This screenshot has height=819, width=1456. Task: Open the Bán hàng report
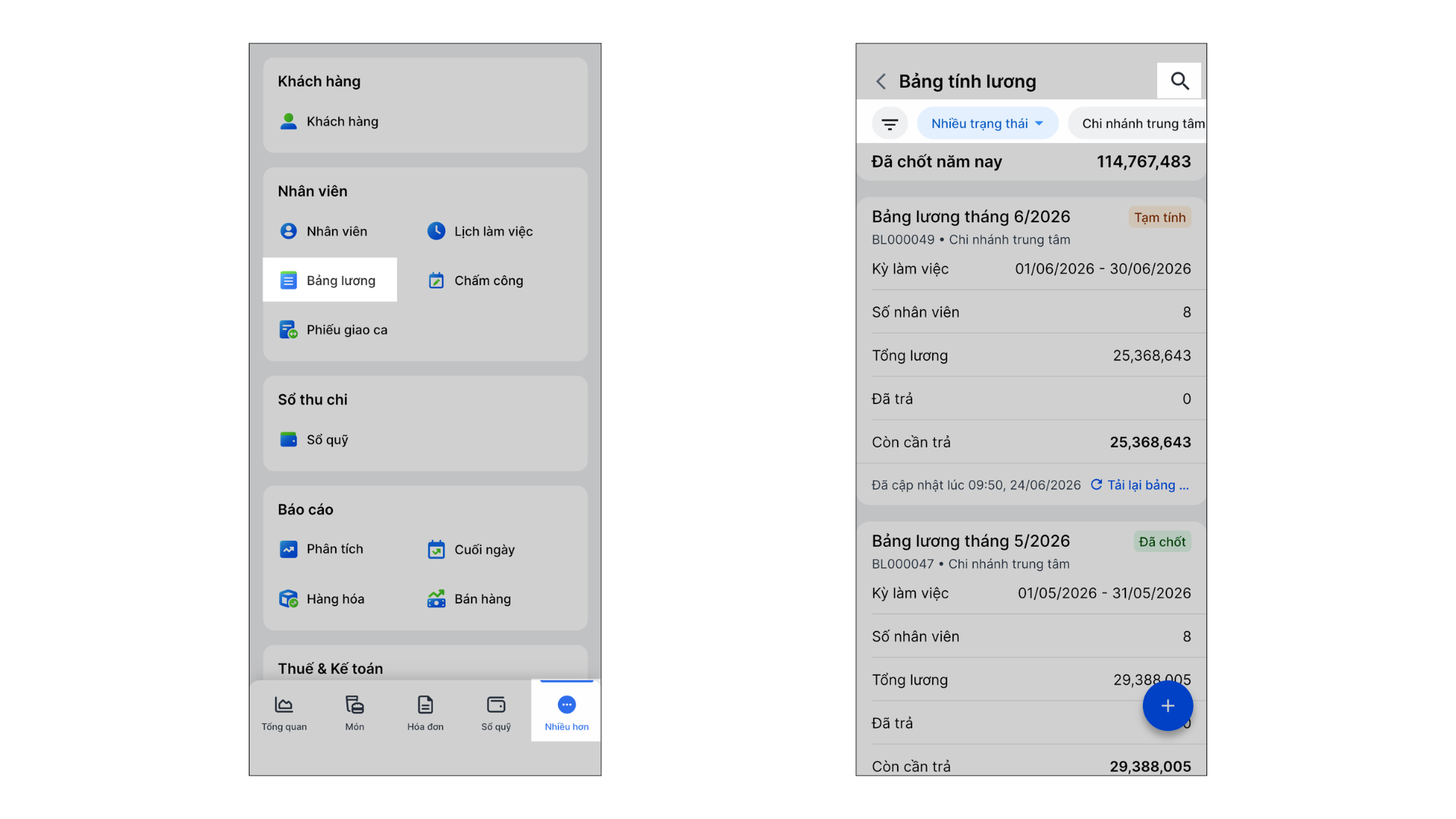469,599
